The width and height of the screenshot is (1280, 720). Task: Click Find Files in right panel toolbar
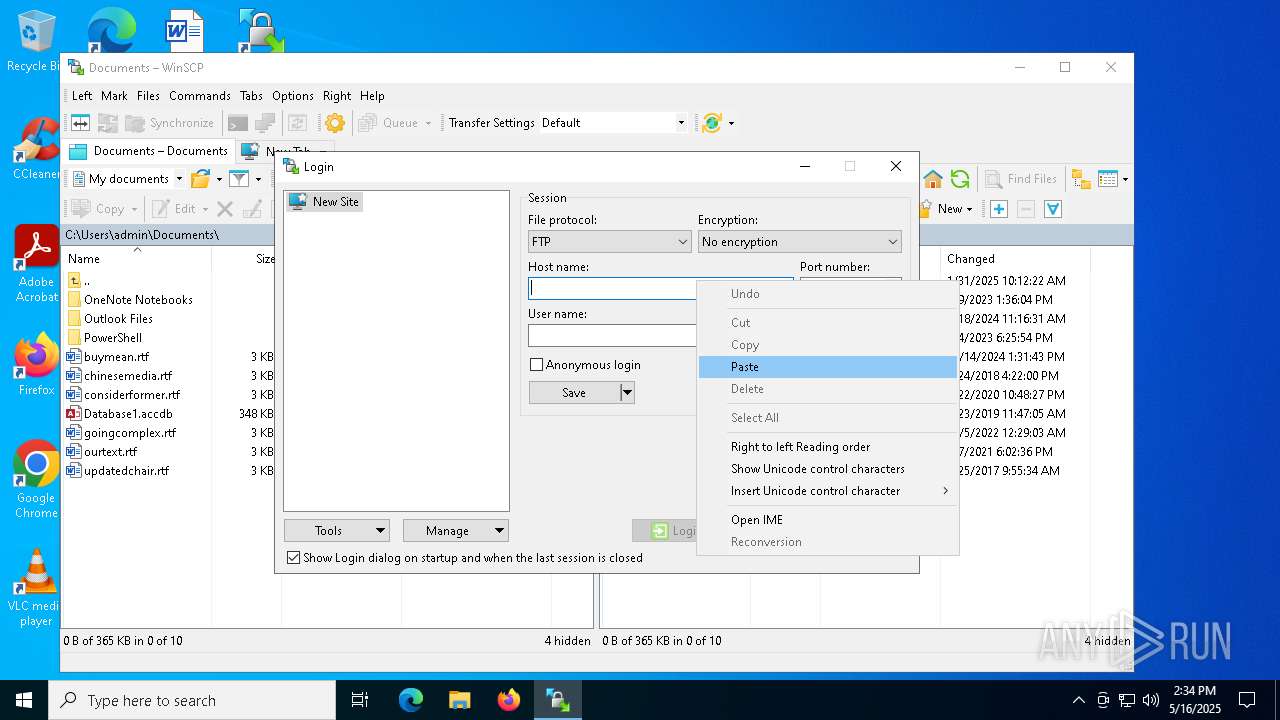(x=1021, y=179)
